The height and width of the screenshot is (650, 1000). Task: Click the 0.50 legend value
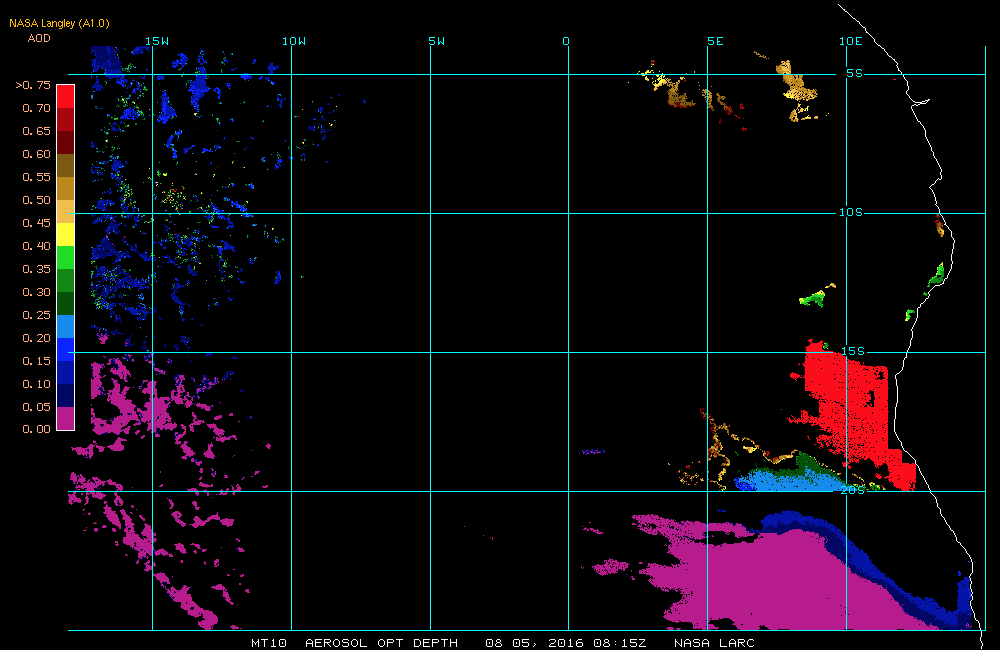(36, 200)
